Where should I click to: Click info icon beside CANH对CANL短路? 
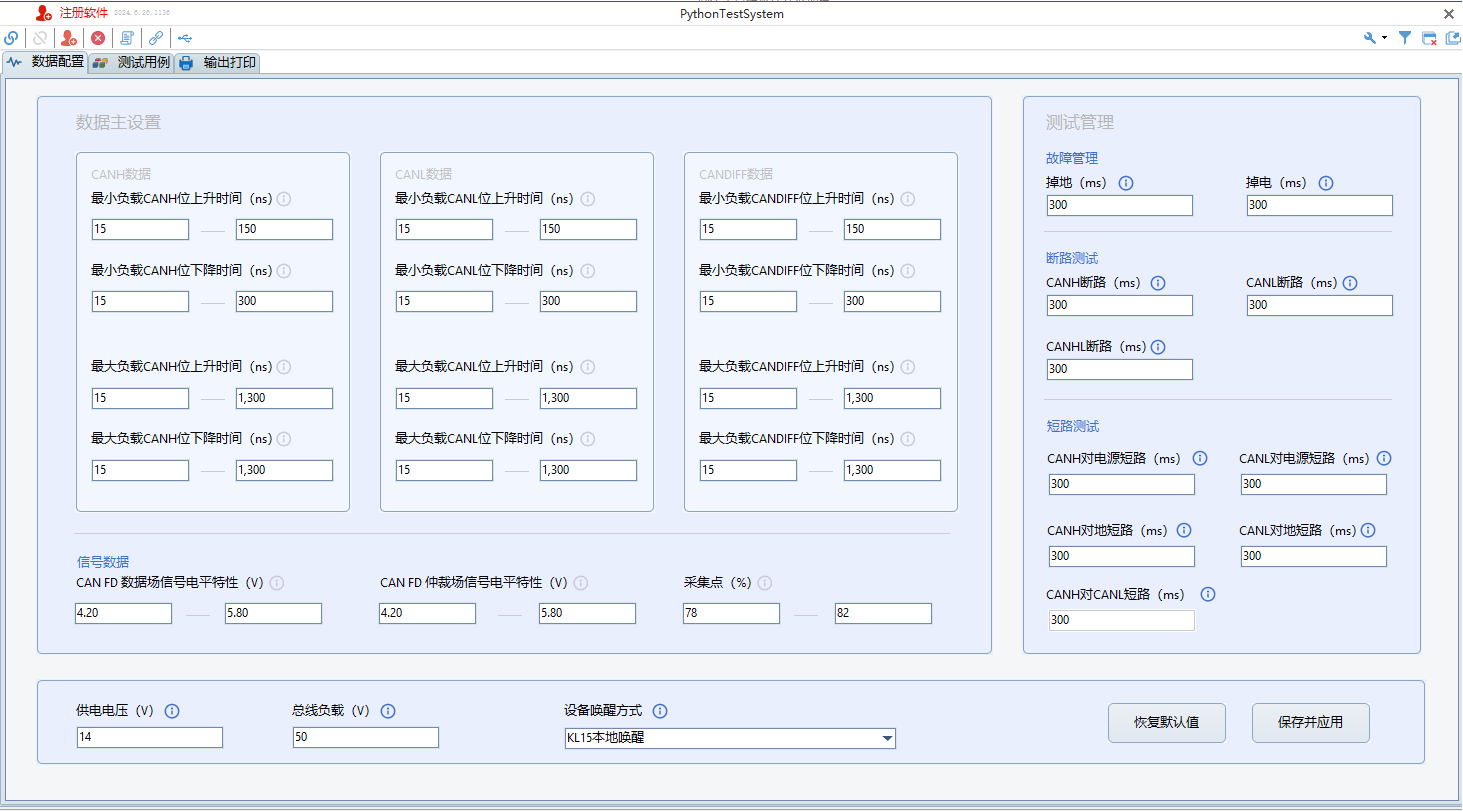click(x=1208, y=594)
